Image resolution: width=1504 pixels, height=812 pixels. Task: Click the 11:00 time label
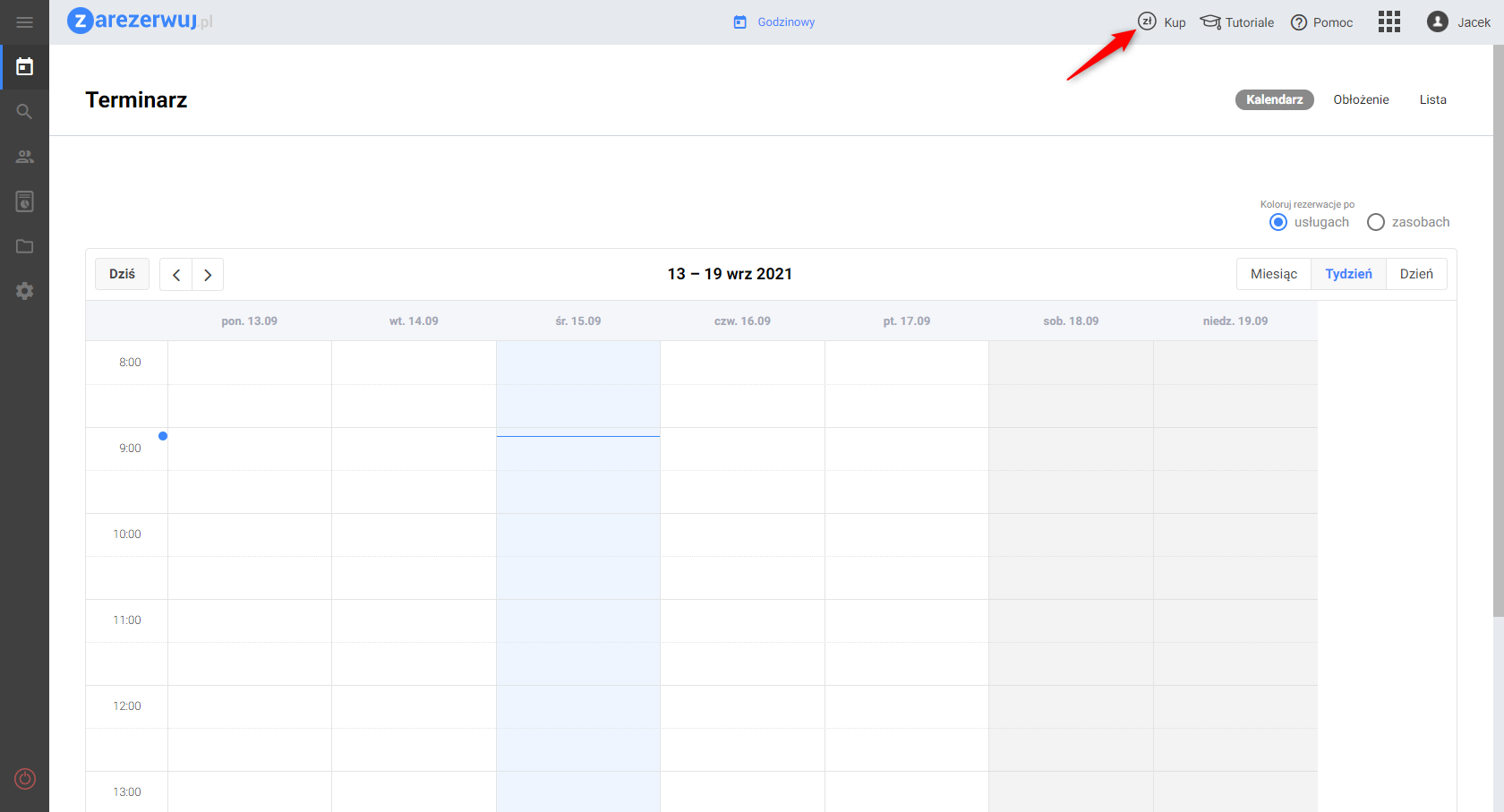click(127, 620)
